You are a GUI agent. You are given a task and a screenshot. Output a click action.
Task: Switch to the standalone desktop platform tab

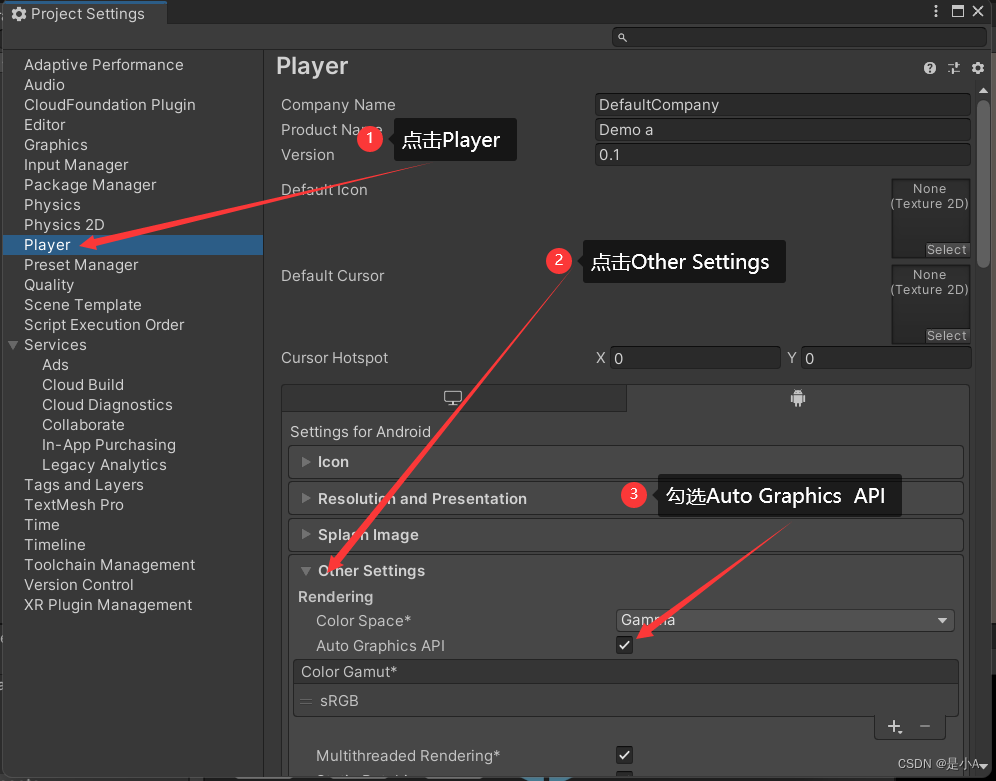pos(453,398)
